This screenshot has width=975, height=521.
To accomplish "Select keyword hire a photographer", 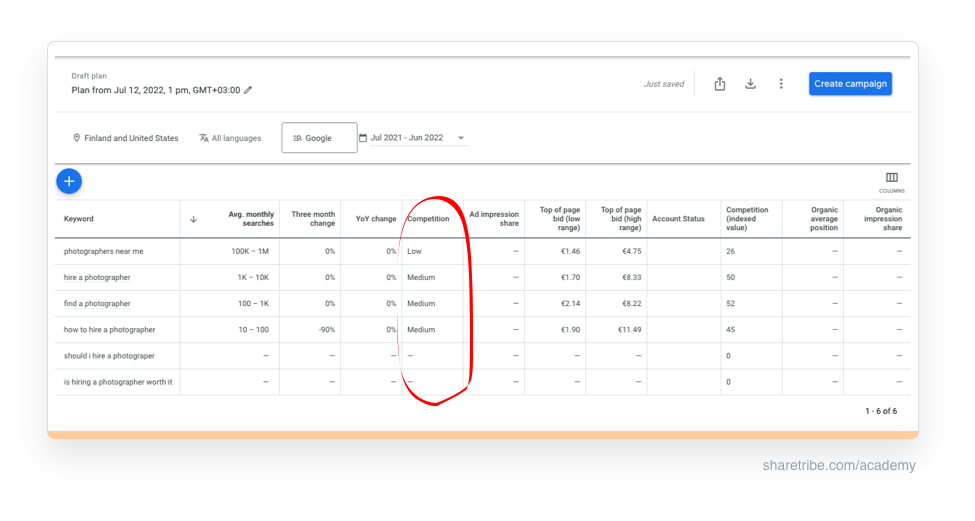I will [x=97, y=278].
